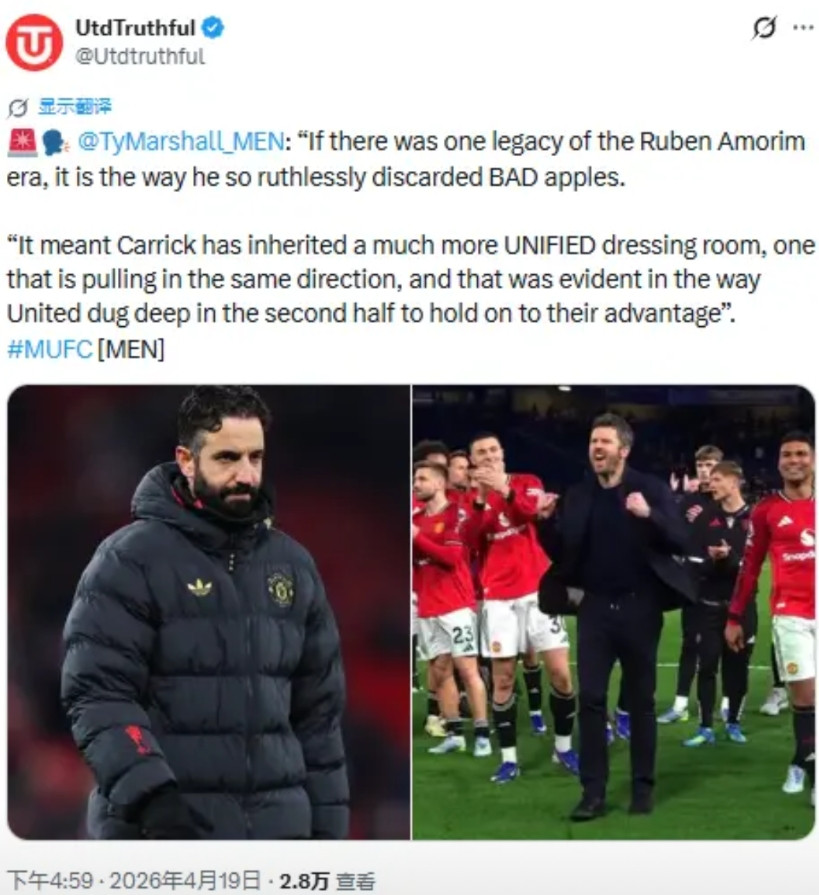This screenshot has width=819, height=895.
Task: Open the left photo of bearded coach
Action: coord(208,612)
